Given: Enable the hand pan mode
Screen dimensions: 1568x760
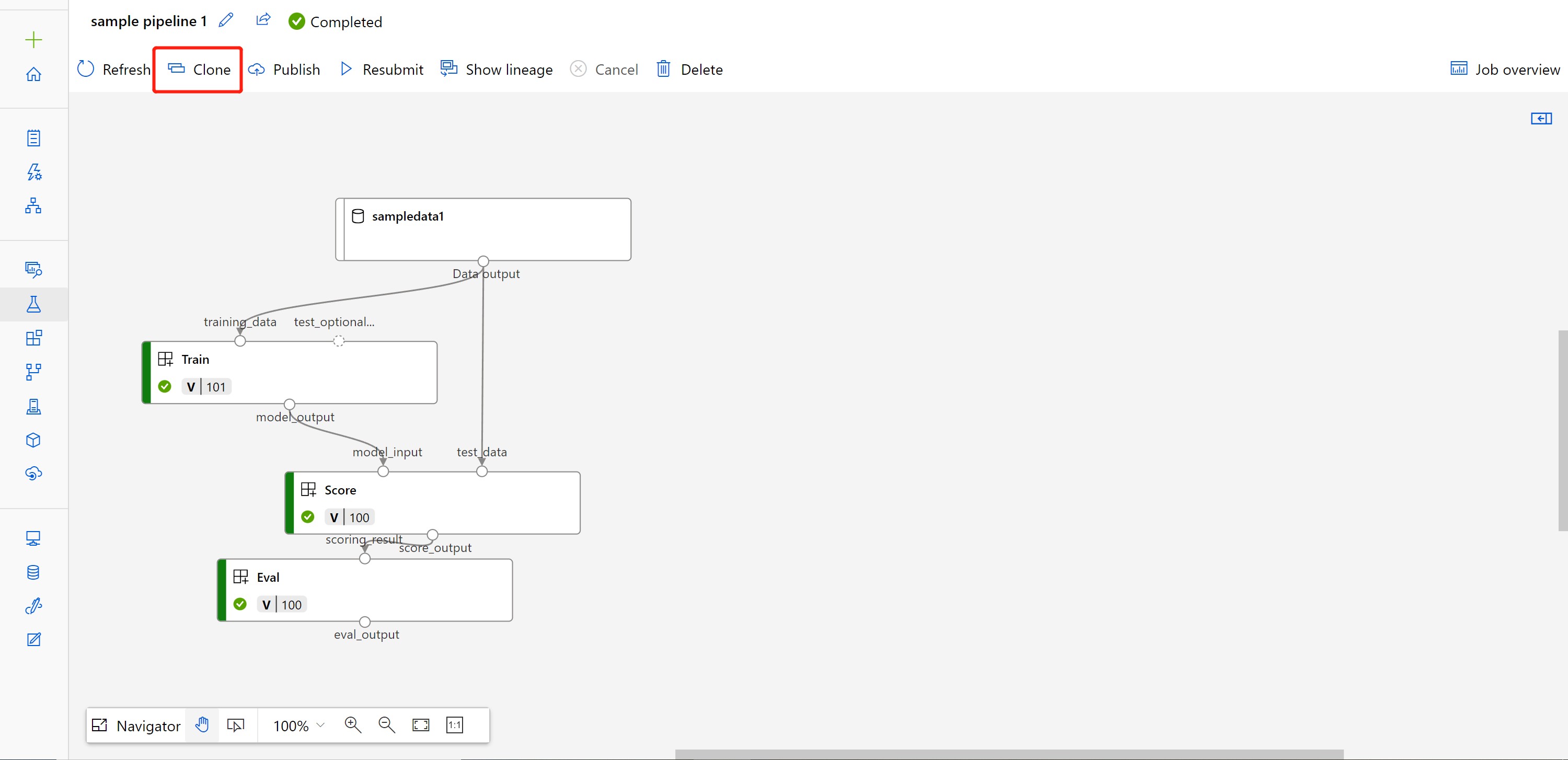Looking at the screenshot, I should (x=202, y=724).
